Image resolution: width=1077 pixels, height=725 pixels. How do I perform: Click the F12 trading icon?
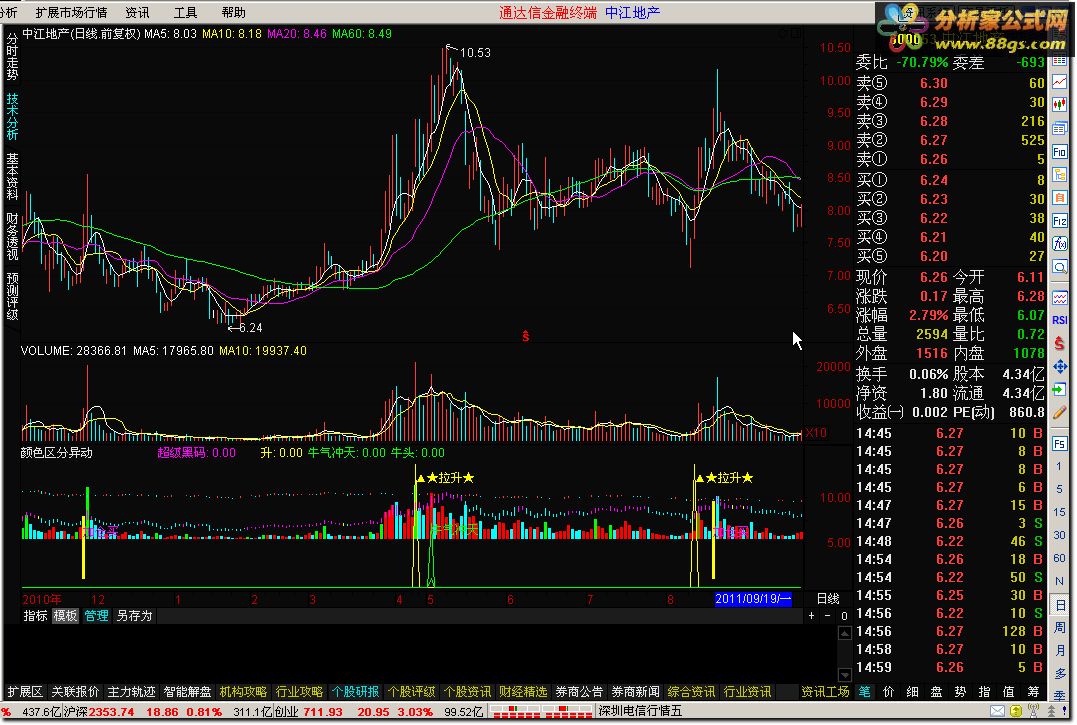coord(1060,220)
